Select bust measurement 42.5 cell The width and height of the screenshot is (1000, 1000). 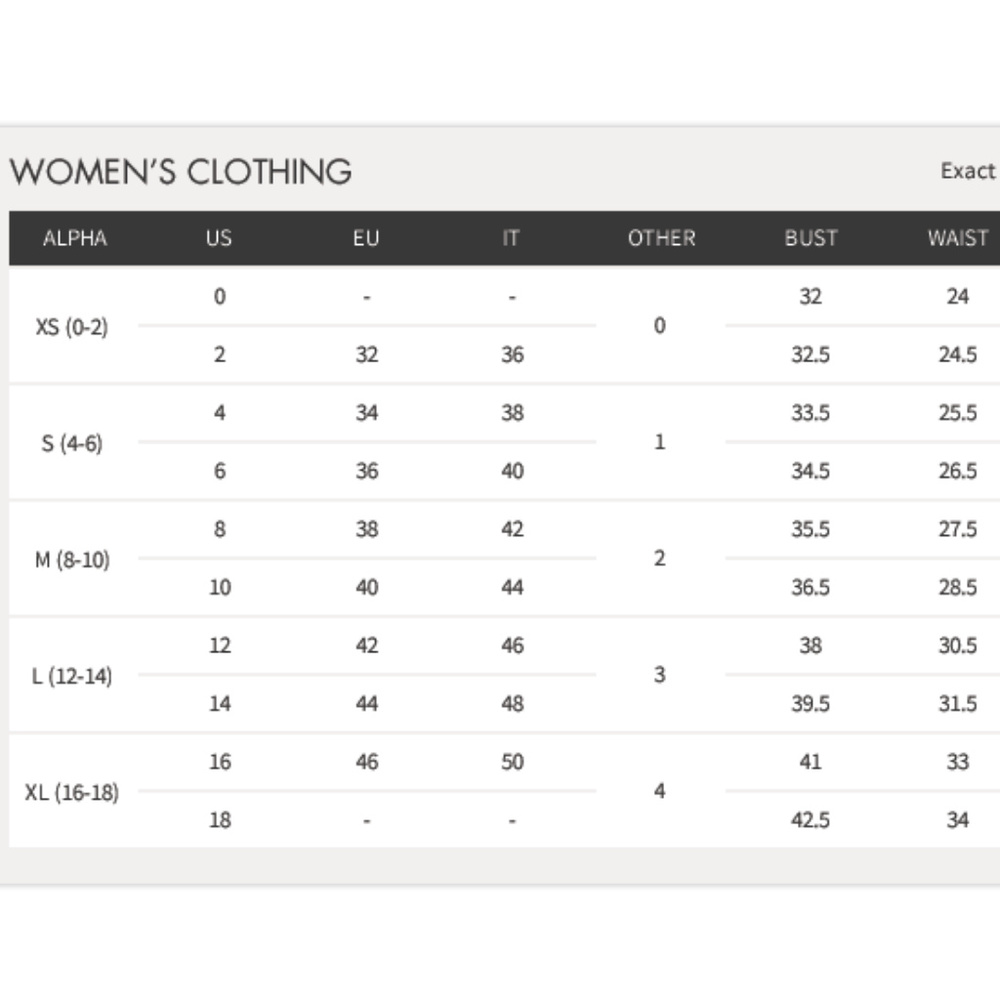(x=811, y=820)
